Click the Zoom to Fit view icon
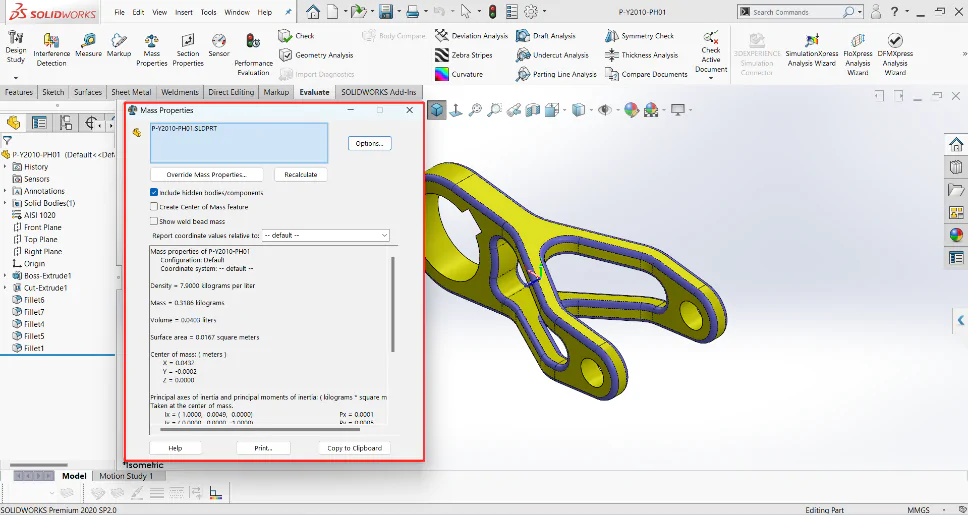 click(475, 111)
